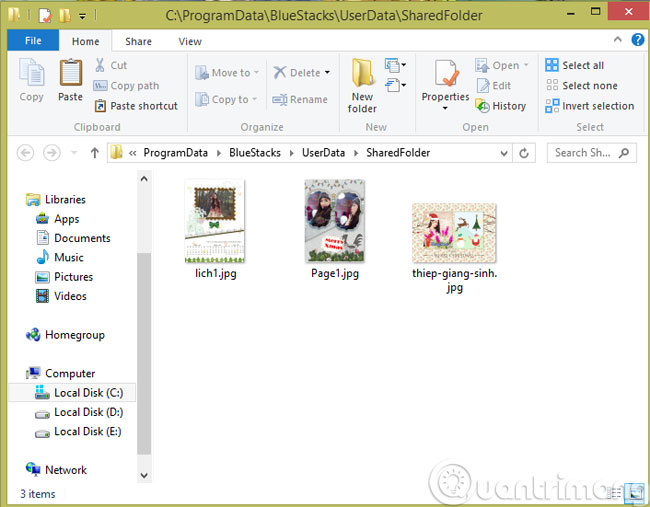Open Pictures library

(x=64, y=277)
